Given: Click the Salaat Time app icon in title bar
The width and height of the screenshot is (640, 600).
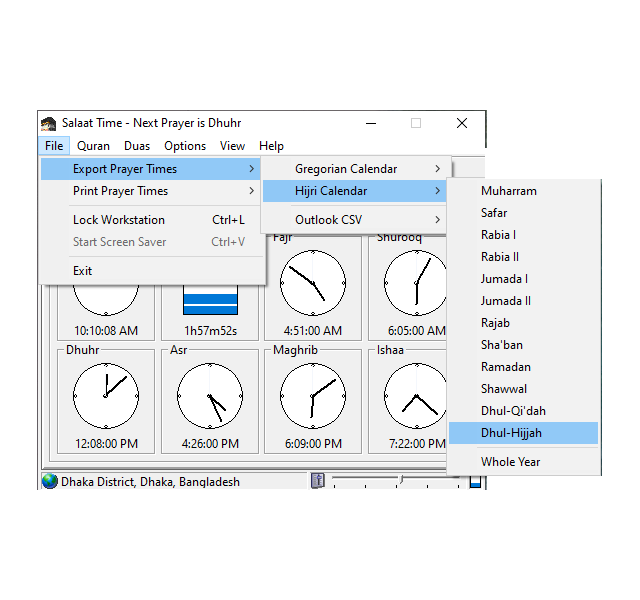Looking at the screenshot, I should [x=49, y=123].
